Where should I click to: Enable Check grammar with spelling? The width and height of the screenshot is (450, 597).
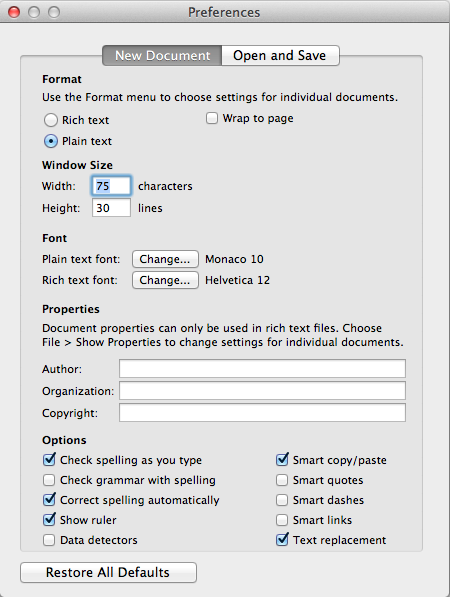point(49,480)
